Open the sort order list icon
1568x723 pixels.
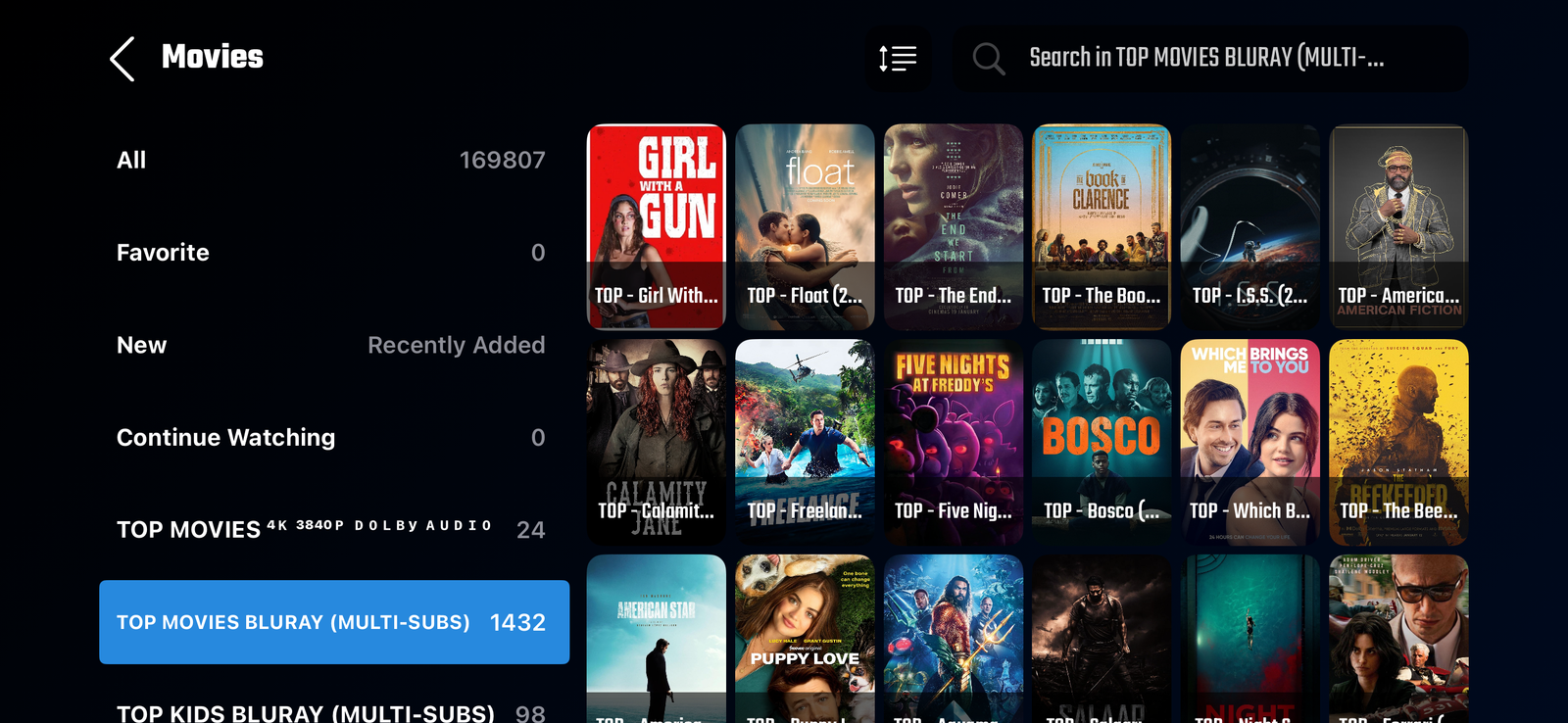898,59
